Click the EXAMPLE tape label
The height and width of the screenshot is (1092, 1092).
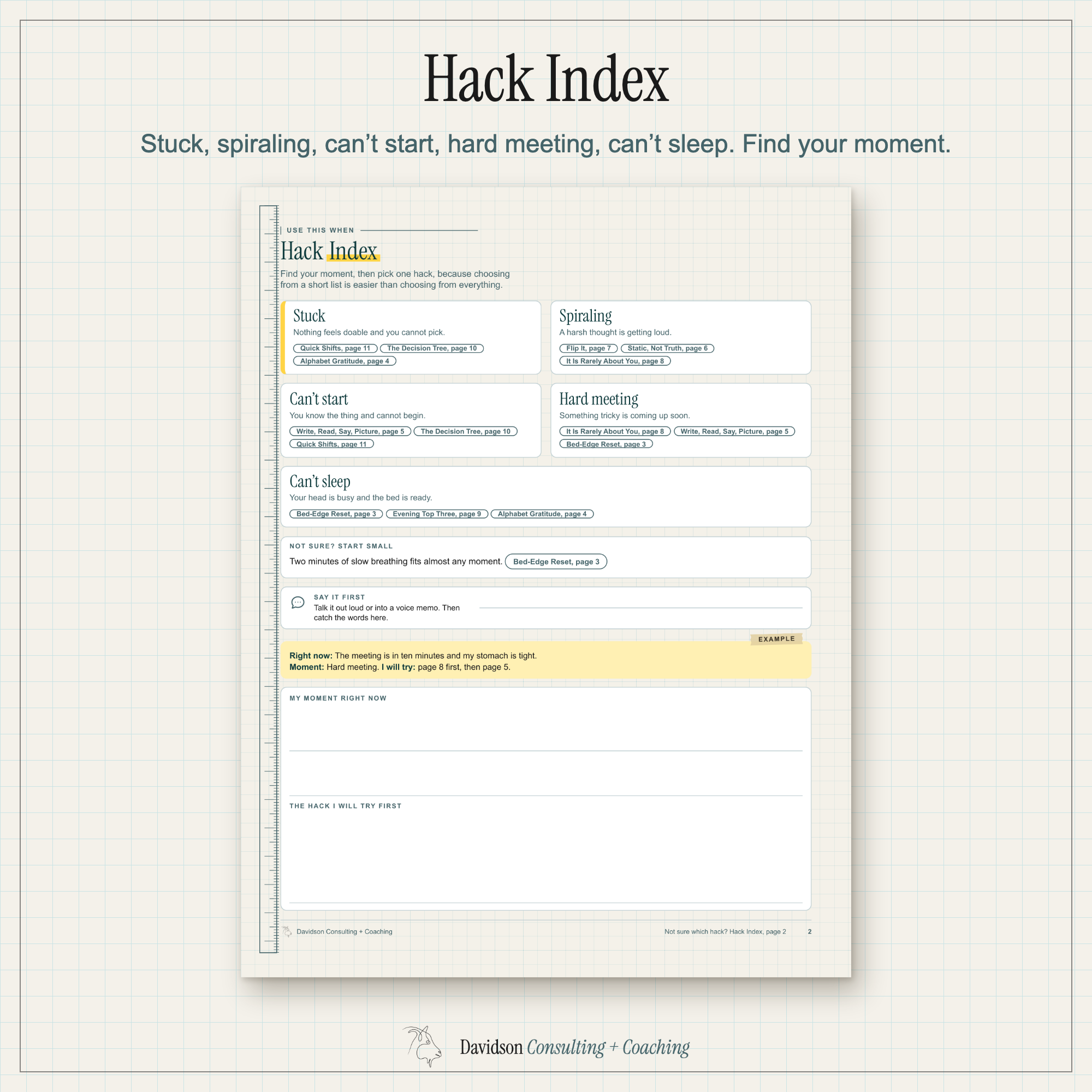point(776,639)
